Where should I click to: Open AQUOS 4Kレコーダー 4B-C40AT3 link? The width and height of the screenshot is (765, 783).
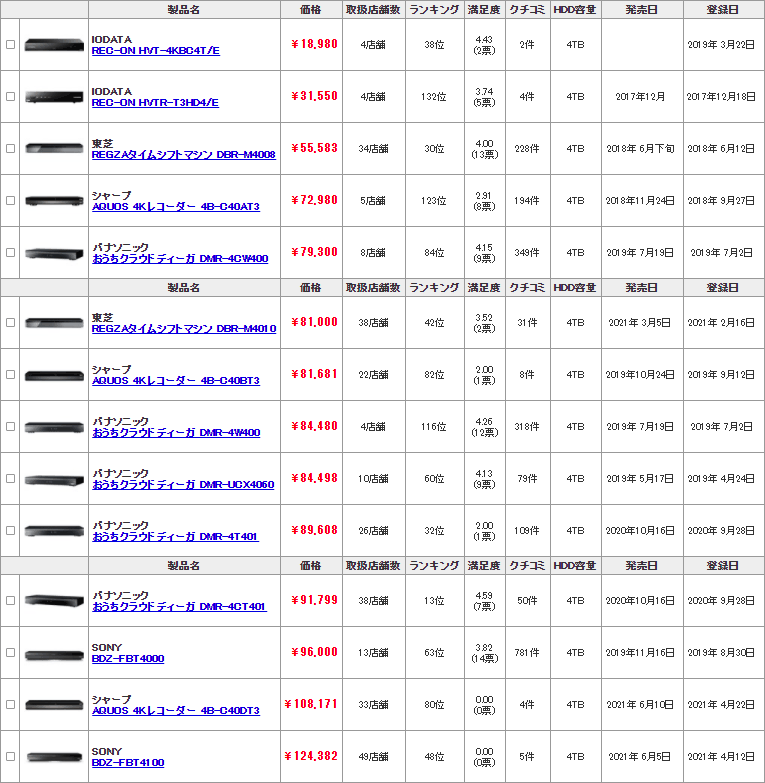coord(175,206)
